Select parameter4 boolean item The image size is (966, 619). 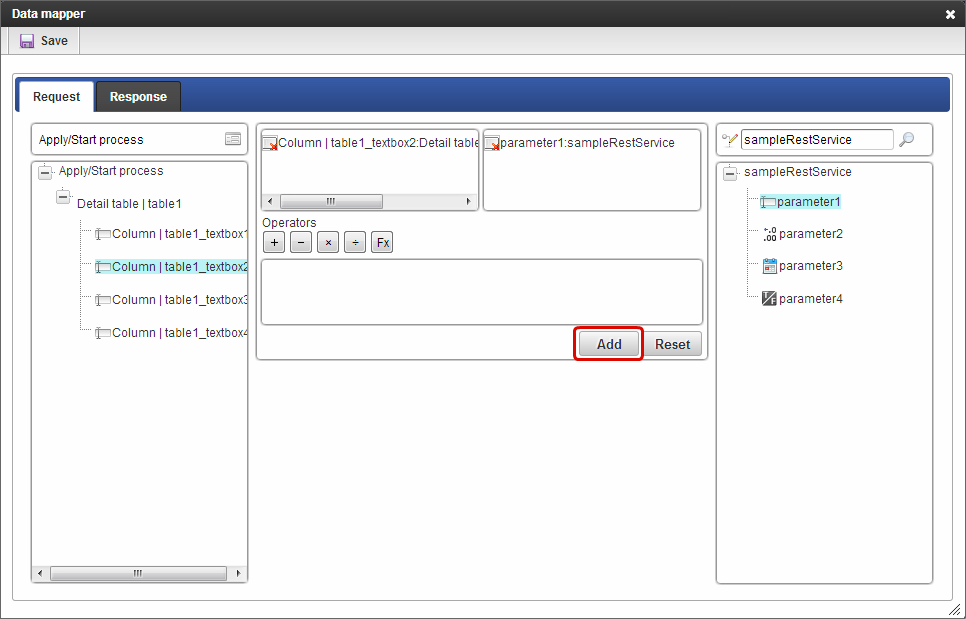(803, 299)
